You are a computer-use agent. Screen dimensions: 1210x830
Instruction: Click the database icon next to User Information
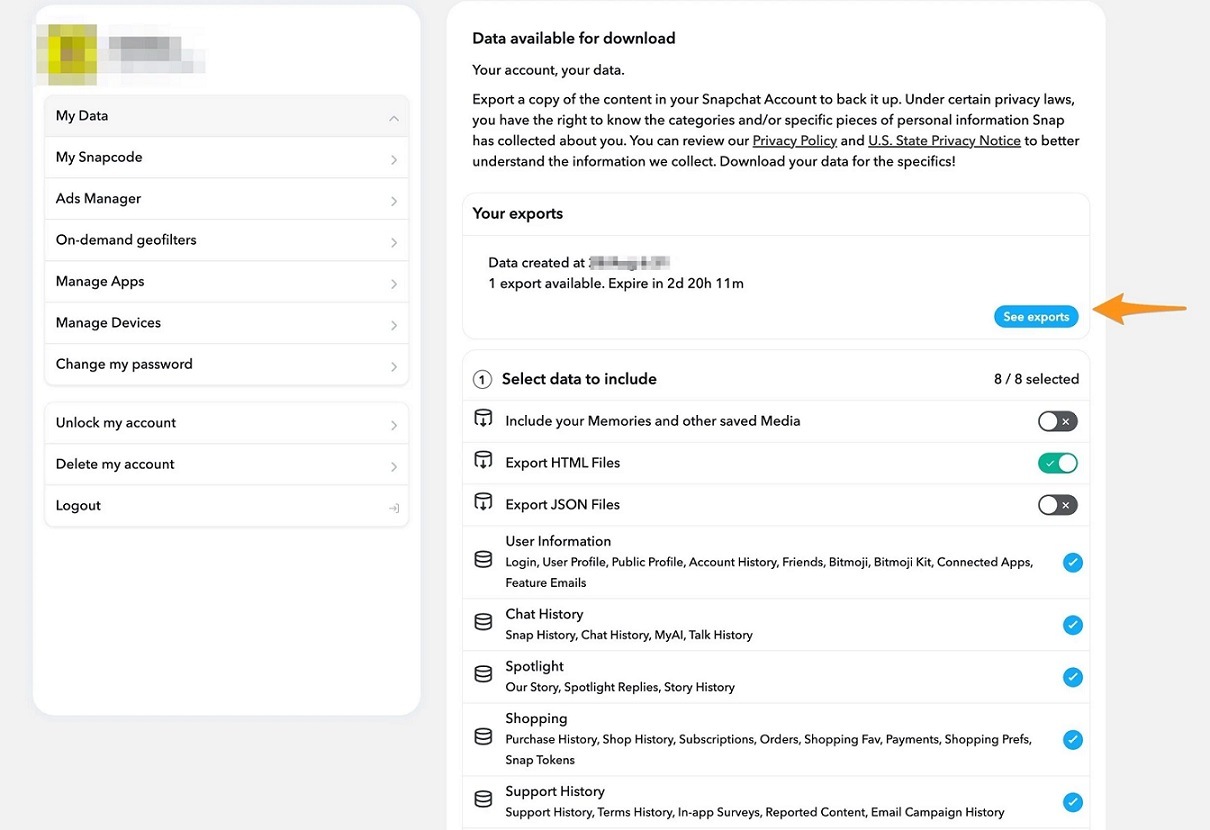tap(483, 561)
